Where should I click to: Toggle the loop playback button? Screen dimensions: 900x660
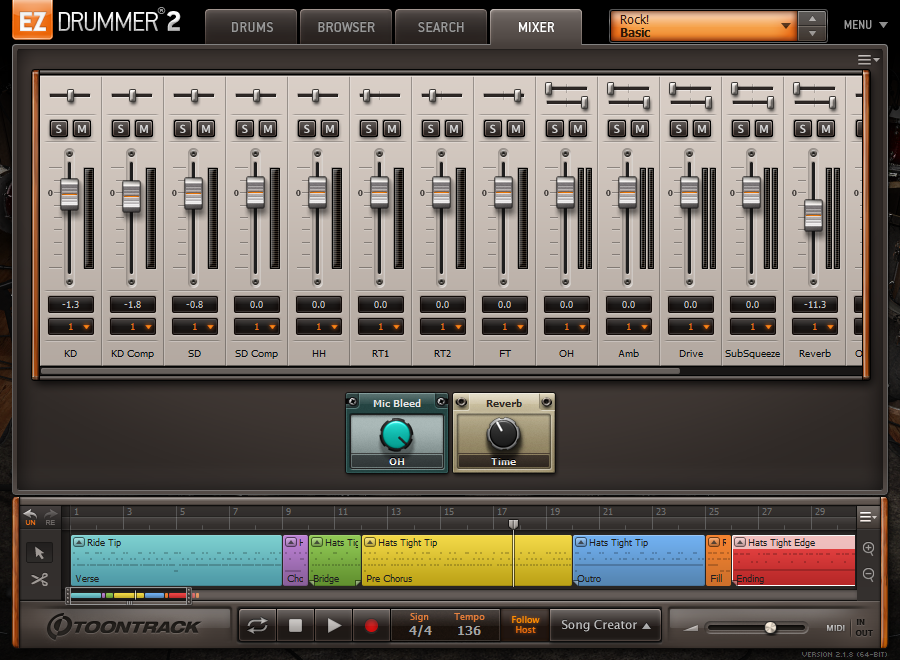257,626
